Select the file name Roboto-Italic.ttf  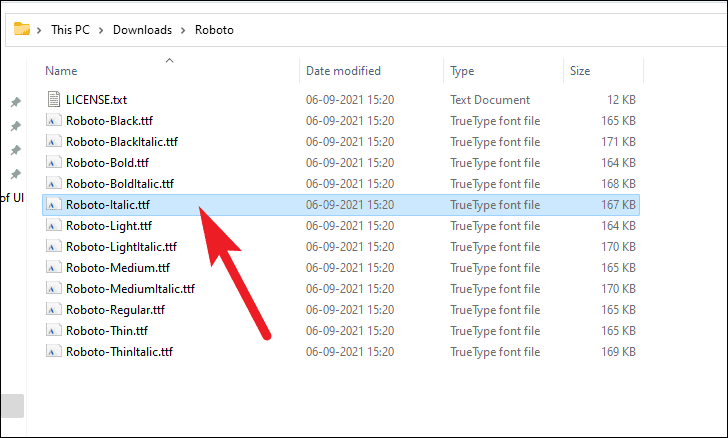click(x=108, y=204)
